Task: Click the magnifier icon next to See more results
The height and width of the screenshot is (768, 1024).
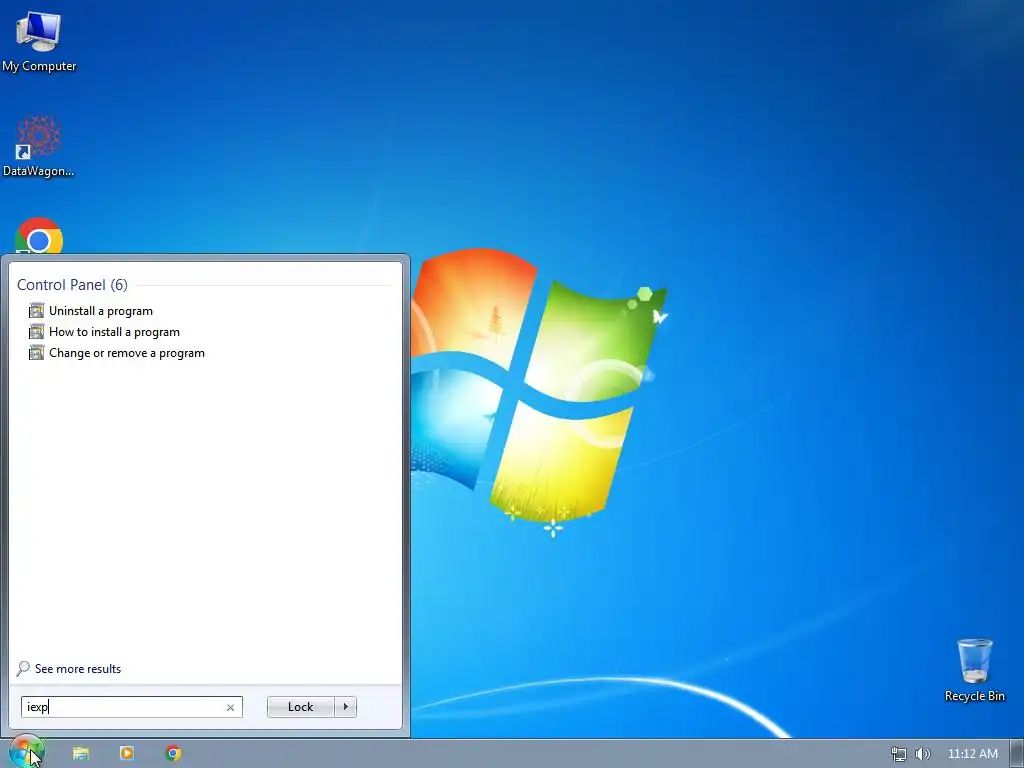Action: 24,668
